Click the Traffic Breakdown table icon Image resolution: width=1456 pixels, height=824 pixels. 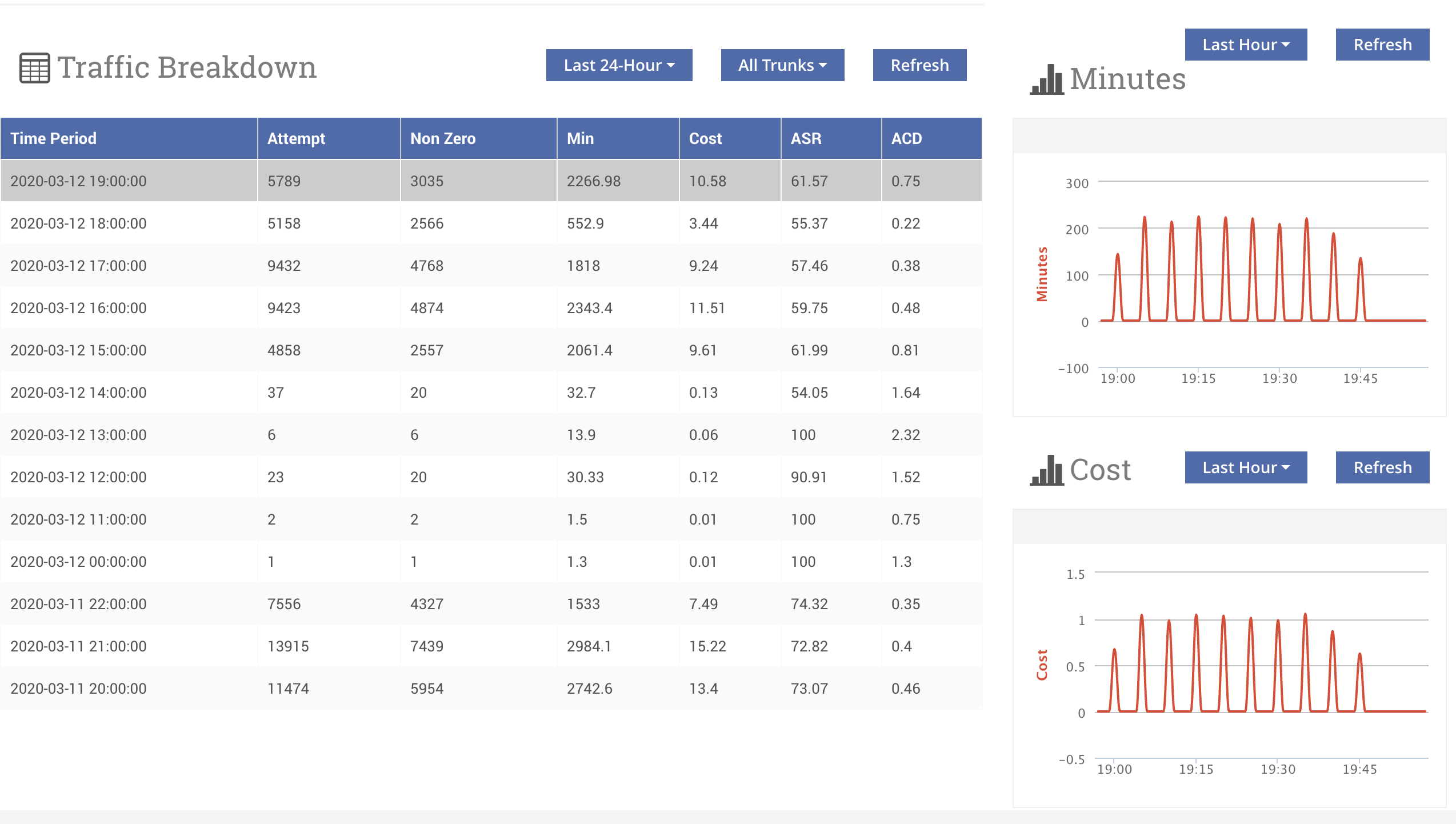click(x=35, y=68)
